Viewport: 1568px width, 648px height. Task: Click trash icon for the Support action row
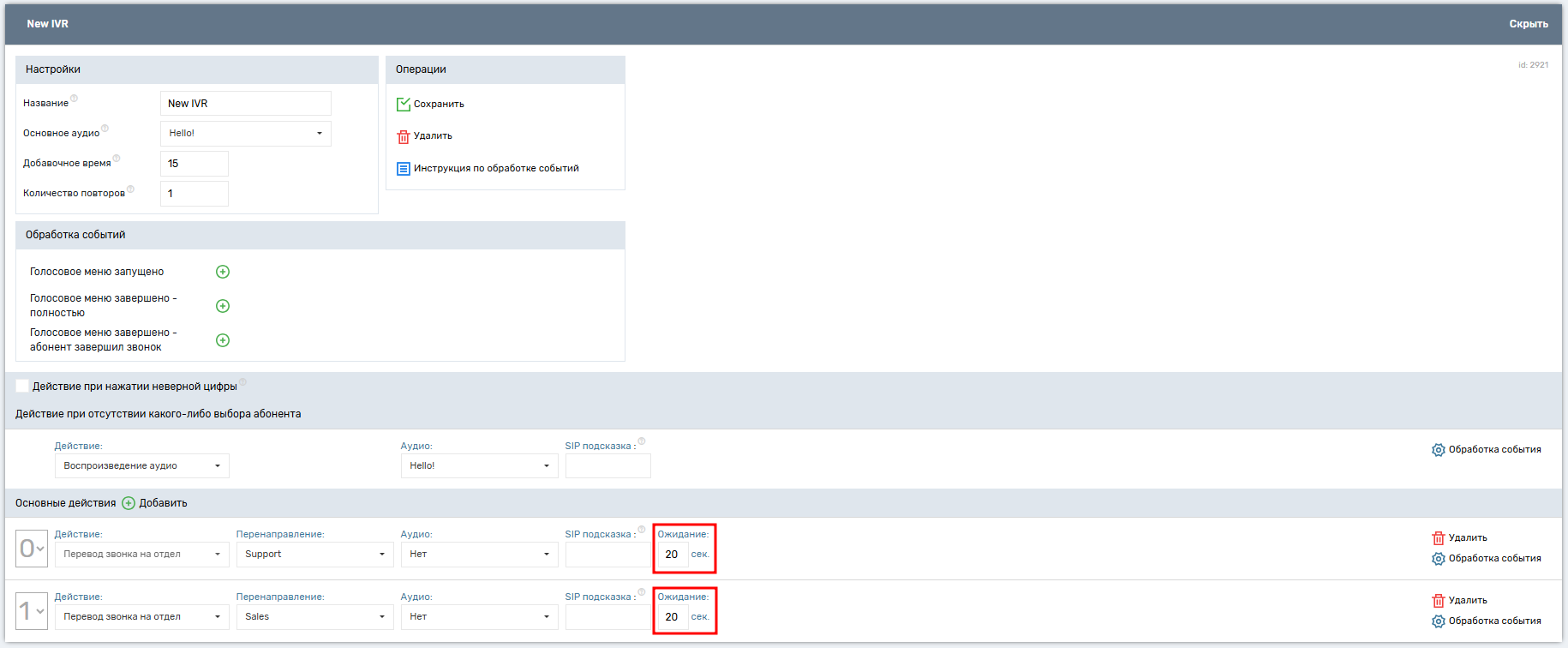1439,538
